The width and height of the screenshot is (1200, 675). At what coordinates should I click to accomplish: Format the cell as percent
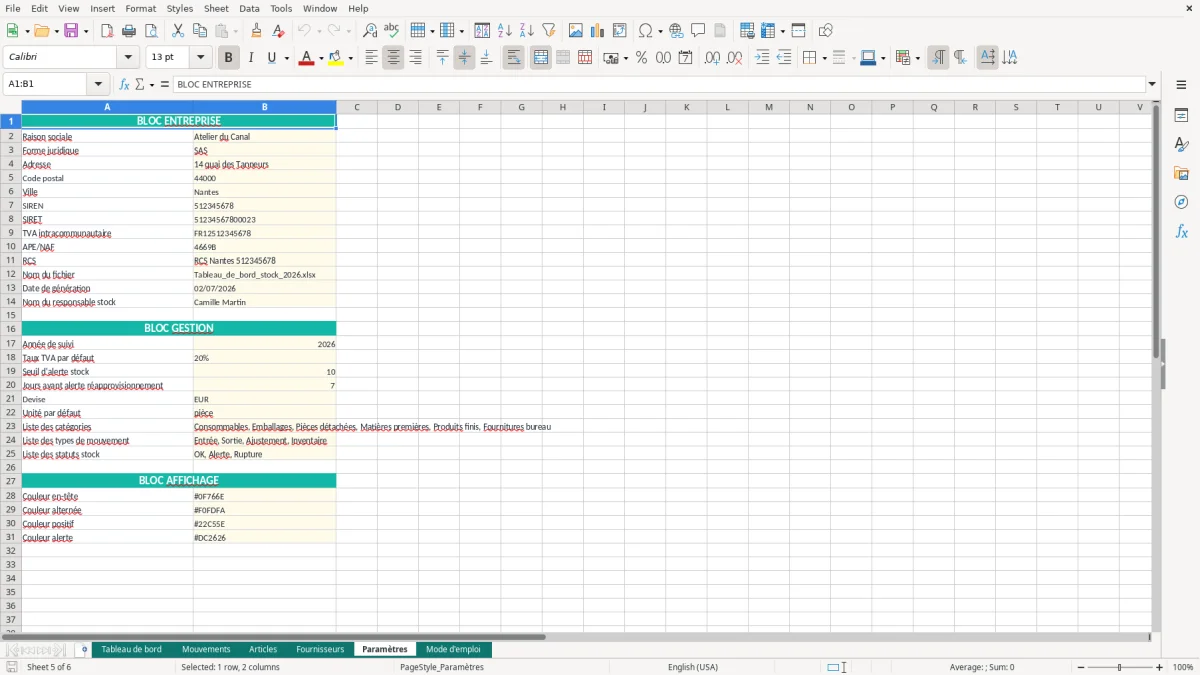pos(641,58)
